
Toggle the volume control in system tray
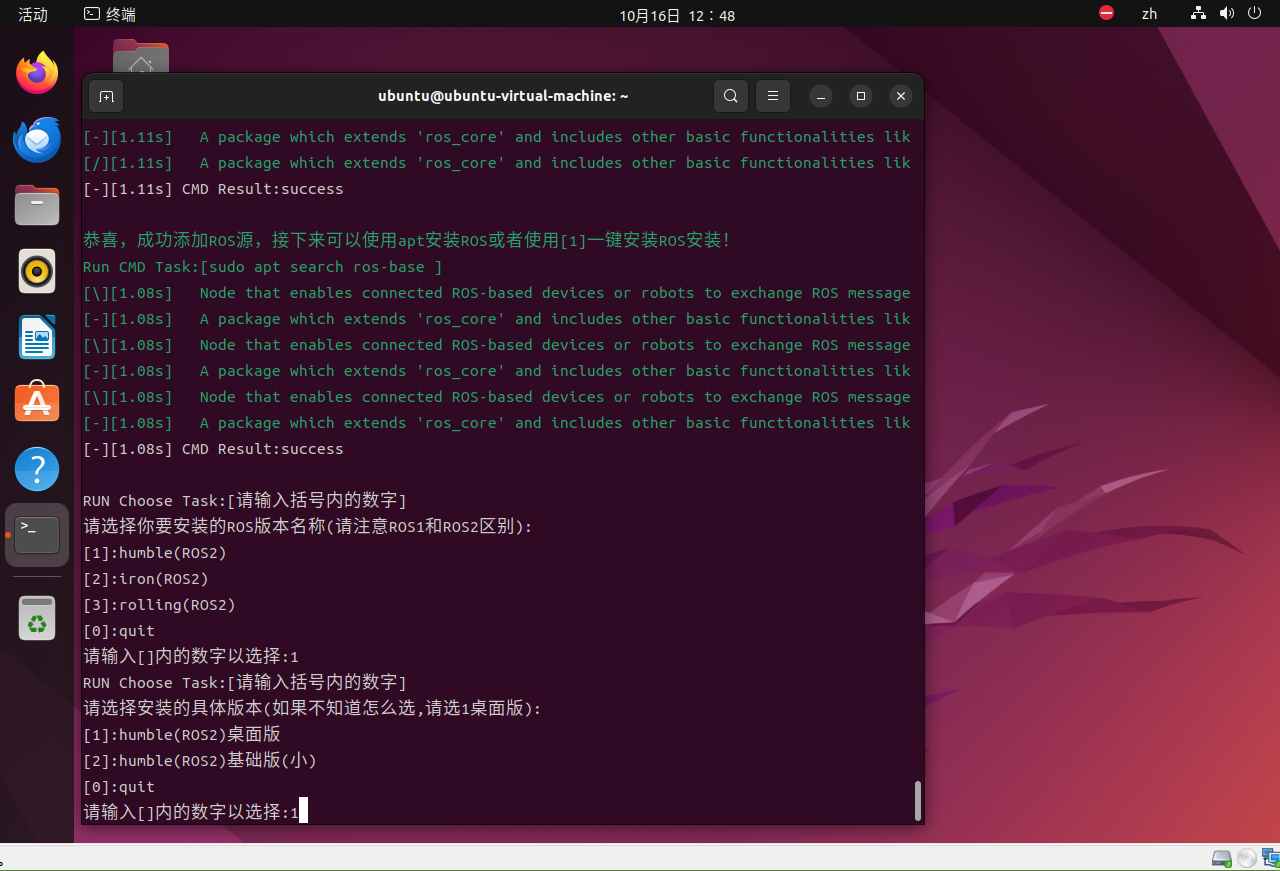pyautogui.click(x=1226, y=14)
